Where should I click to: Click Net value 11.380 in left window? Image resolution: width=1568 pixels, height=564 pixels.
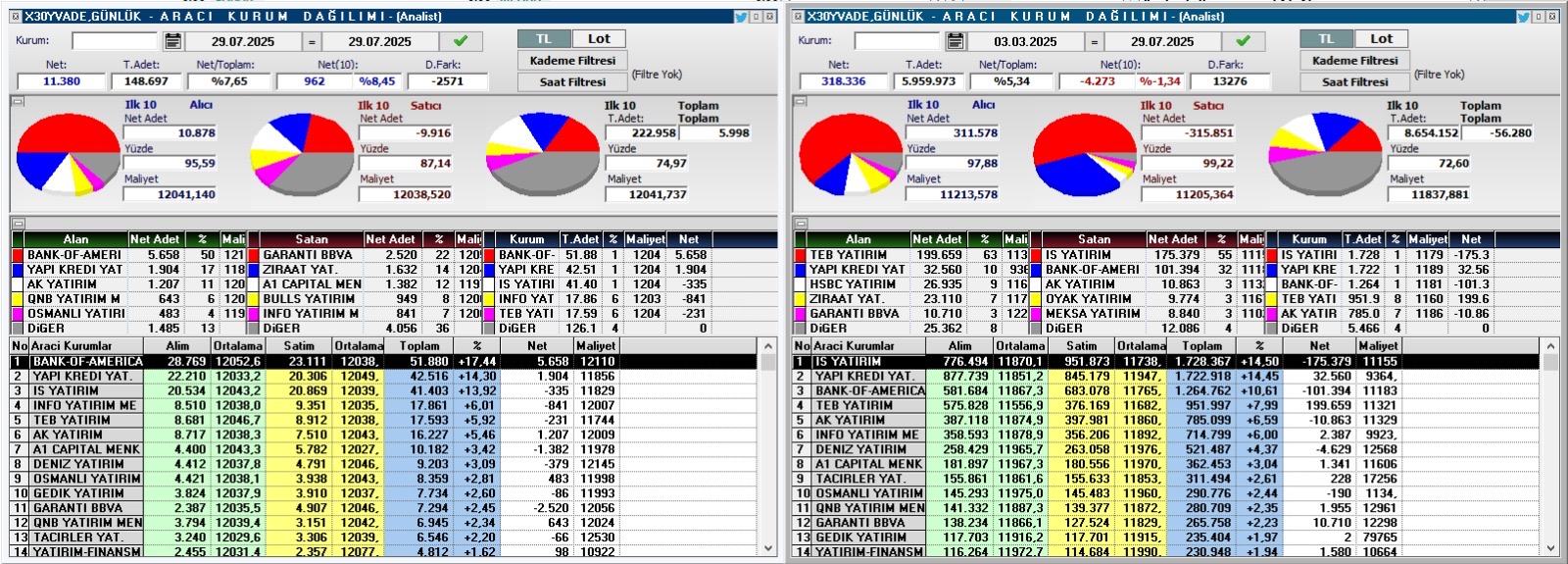pos(62,81)
